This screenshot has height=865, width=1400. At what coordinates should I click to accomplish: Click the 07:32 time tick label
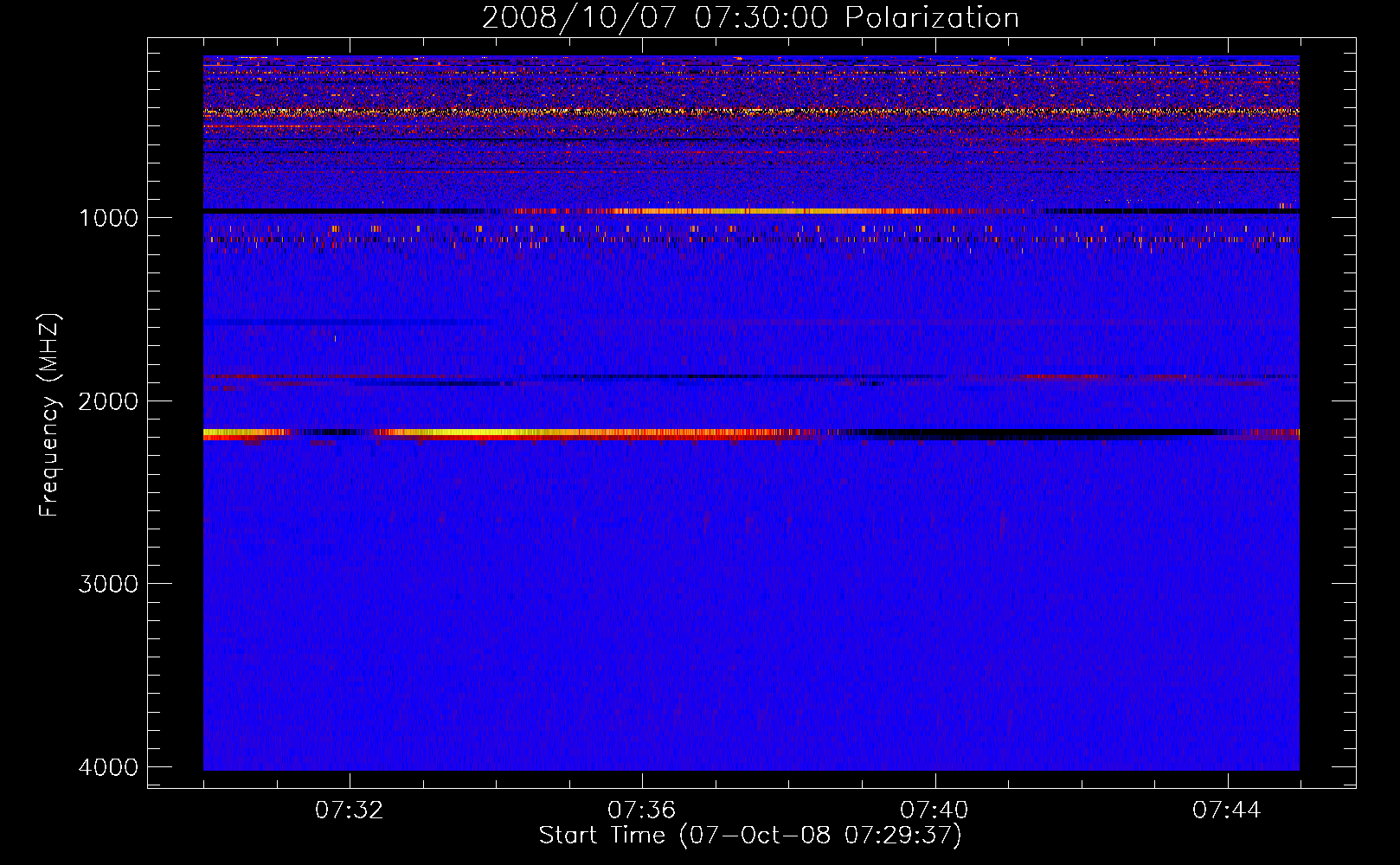point(350,810)
